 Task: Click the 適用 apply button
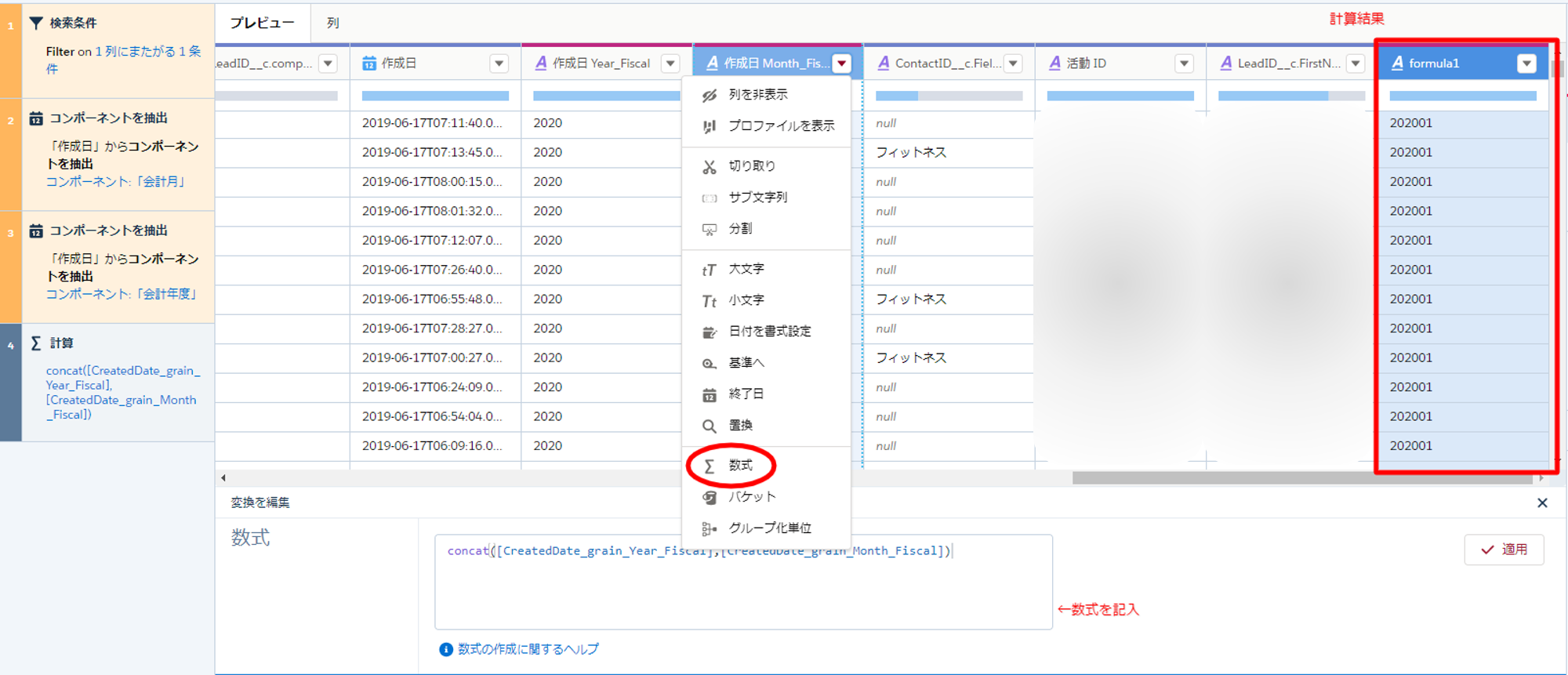pos(1504,550)
